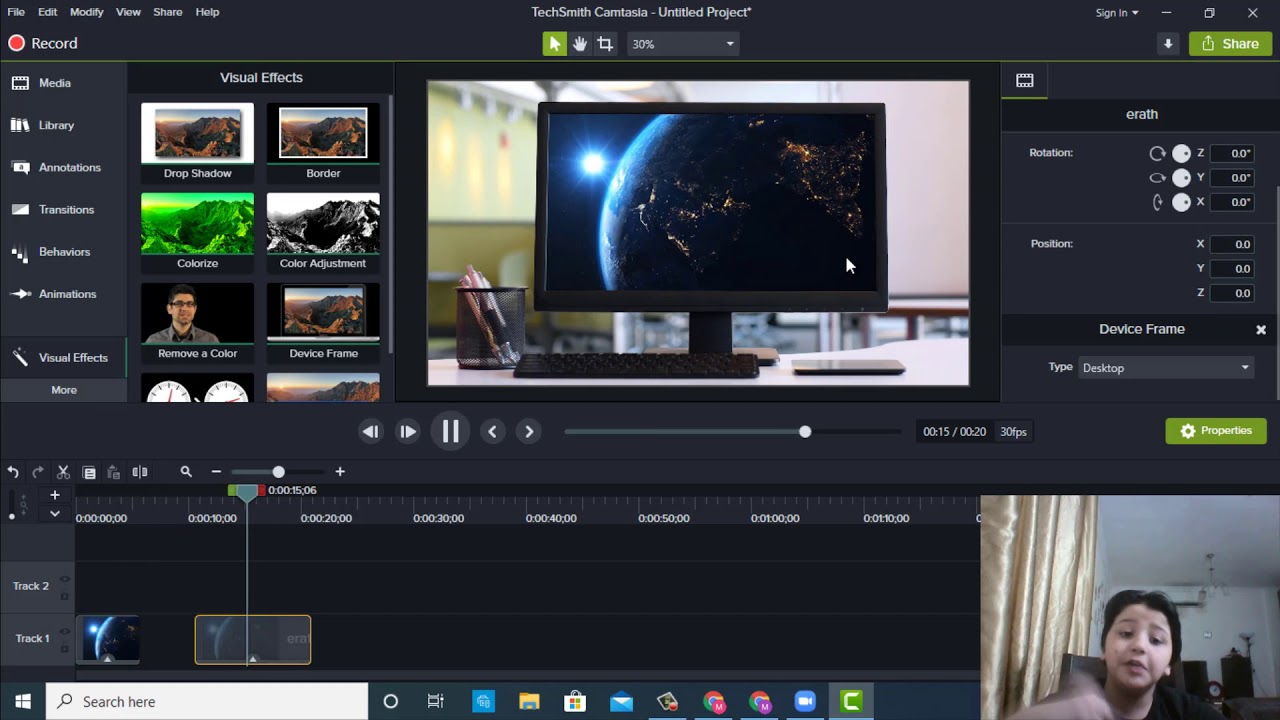Click the previous frame playback button

(x=371, y=432)
